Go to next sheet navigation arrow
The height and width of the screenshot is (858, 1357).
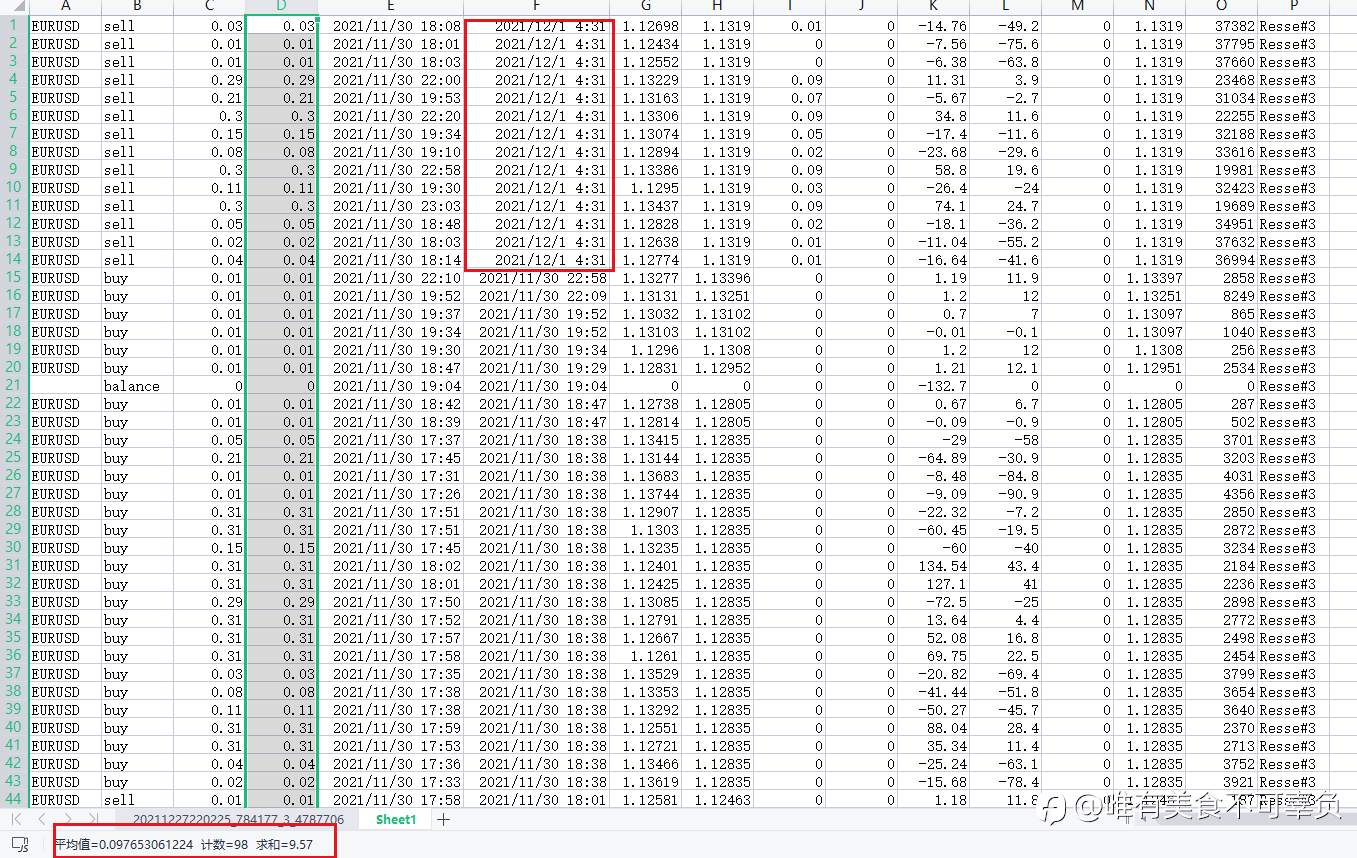[67, 820]
